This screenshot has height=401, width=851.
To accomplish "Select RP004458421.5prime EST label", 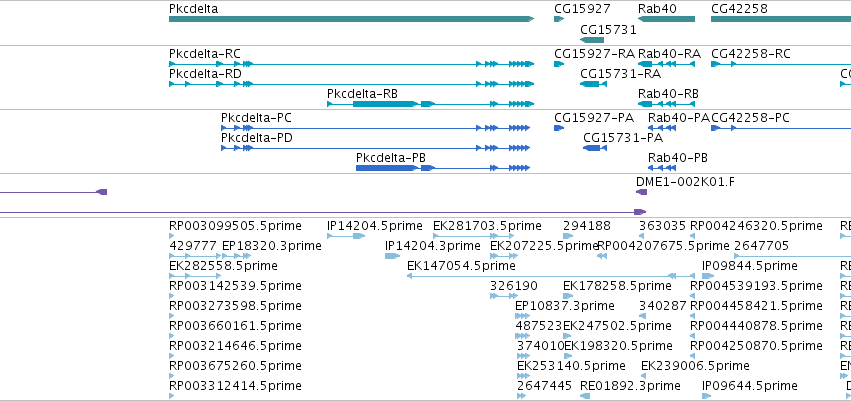I will [x=757, y=306].
